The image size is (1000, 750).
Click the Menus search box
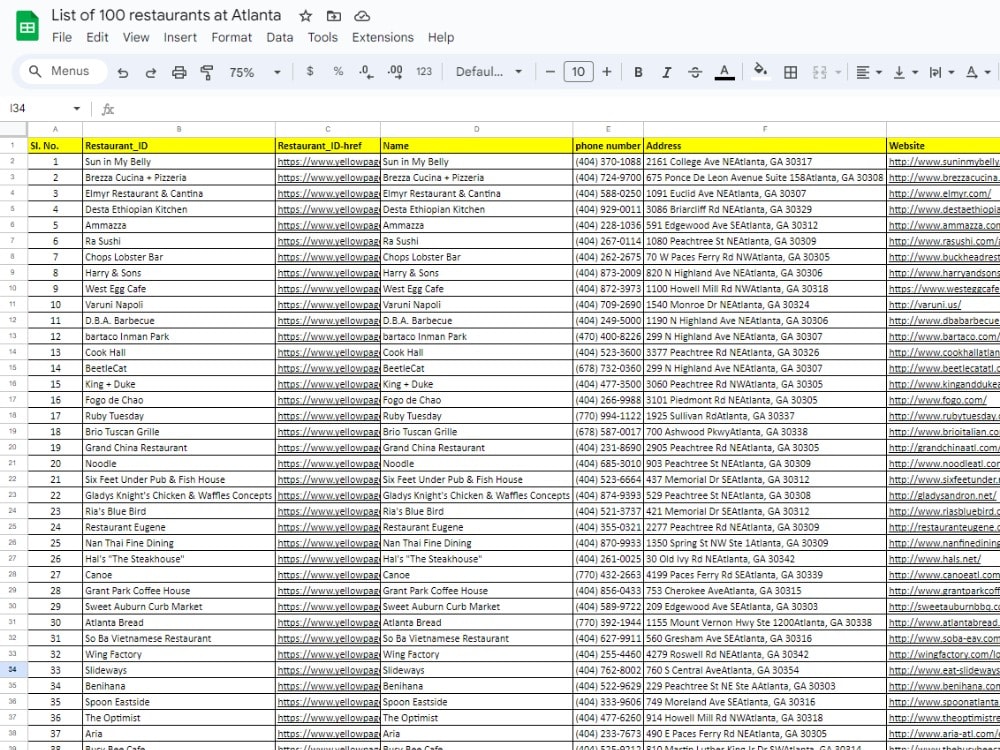[63, 71]
